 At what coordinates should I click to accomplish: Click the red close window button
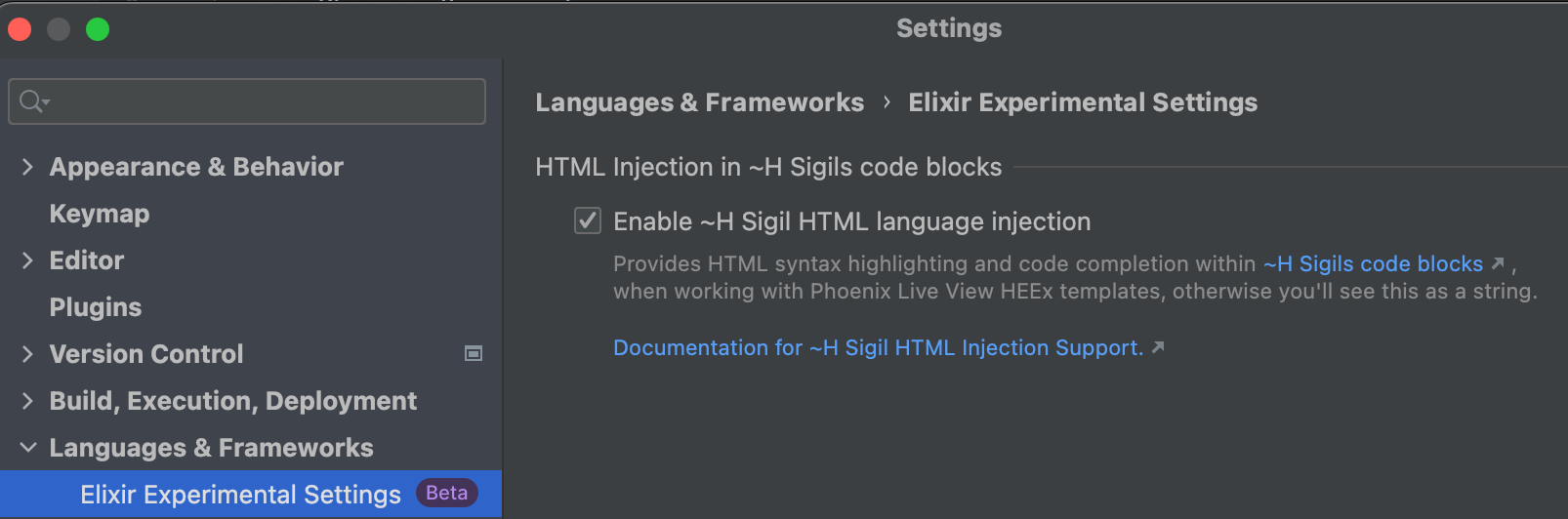[x=20, y=29]
